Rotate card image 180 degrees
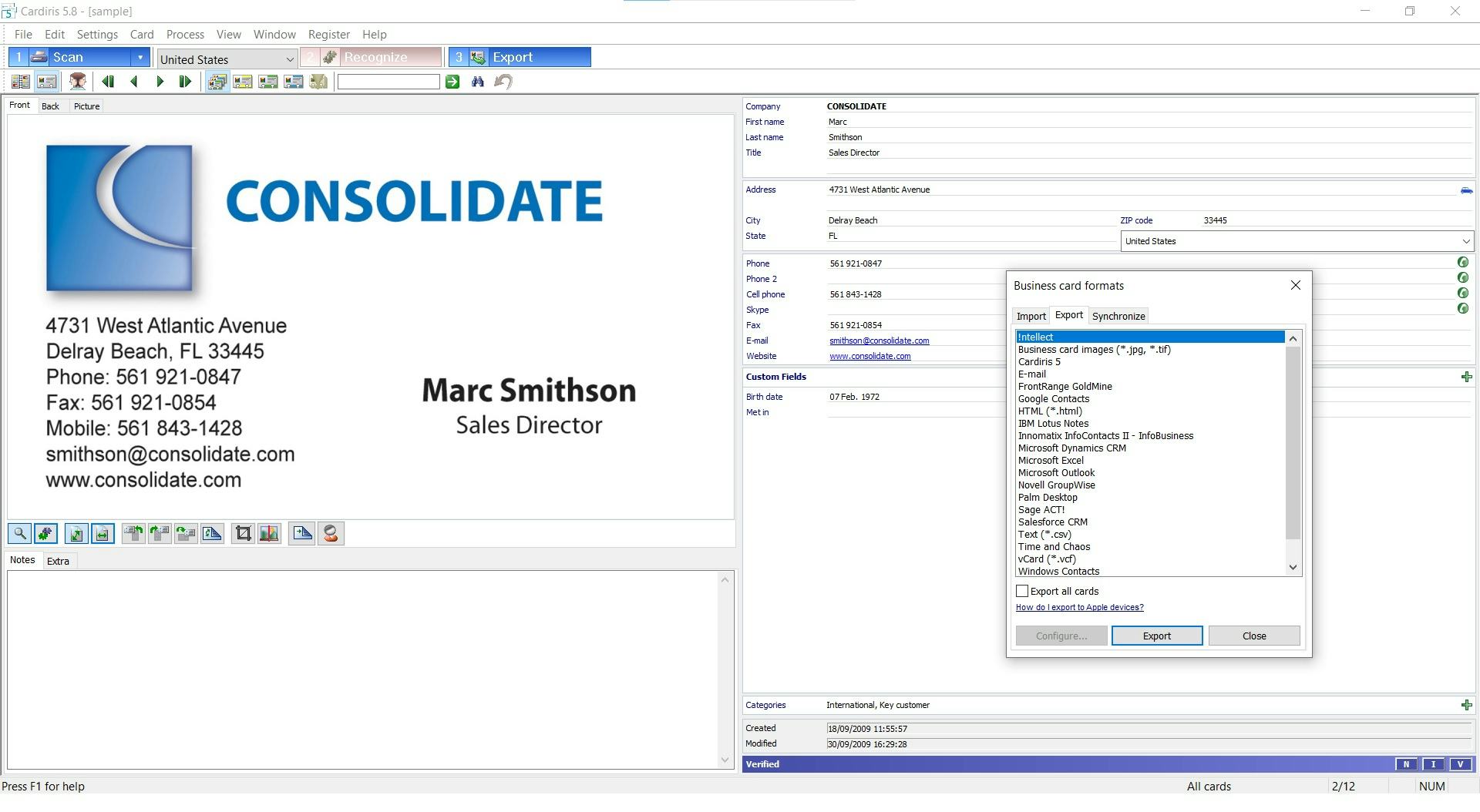 186,534
